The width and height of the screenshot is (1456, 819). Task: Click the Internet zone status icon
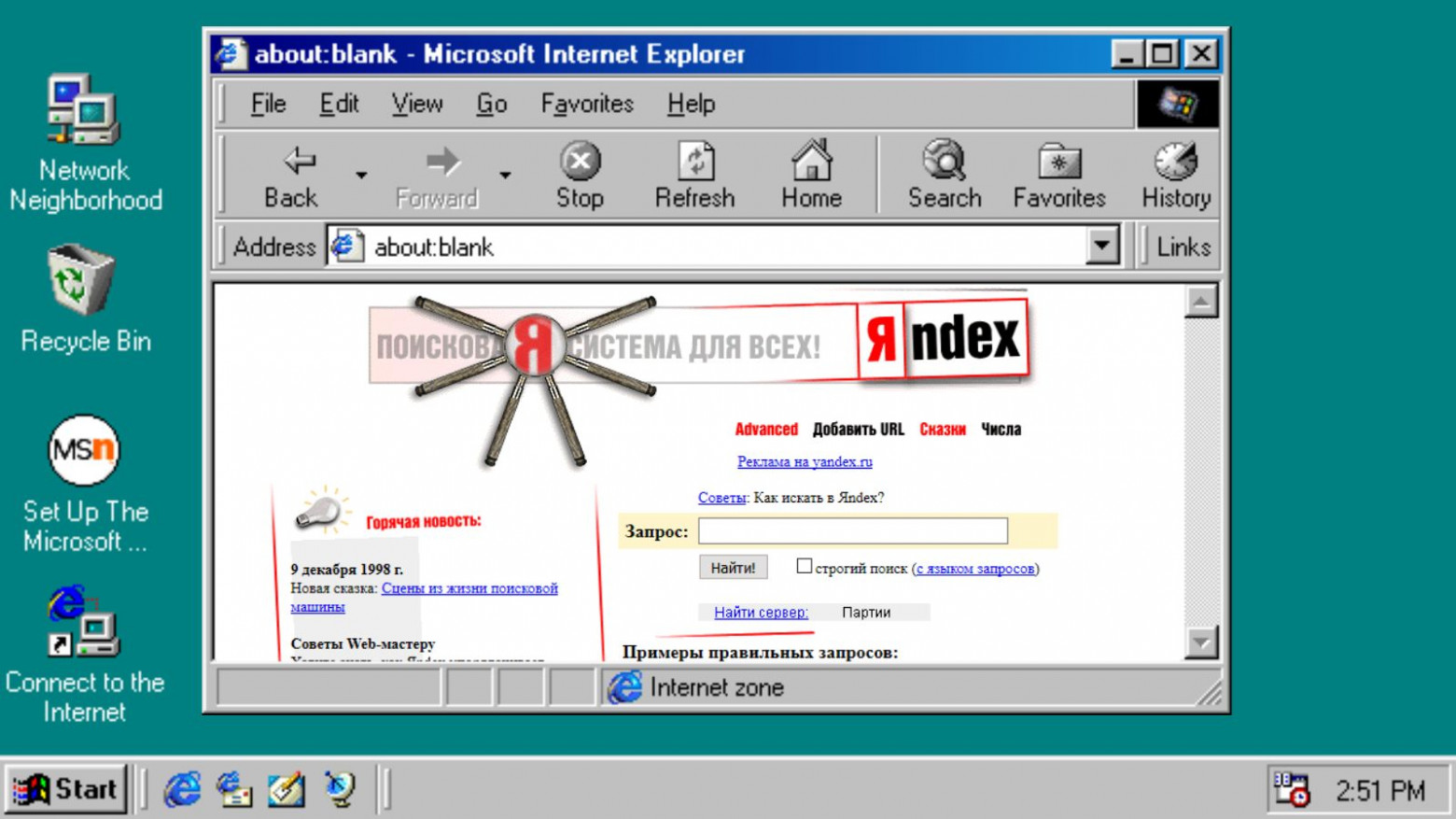pyautogui.click(x=625, y=687)
